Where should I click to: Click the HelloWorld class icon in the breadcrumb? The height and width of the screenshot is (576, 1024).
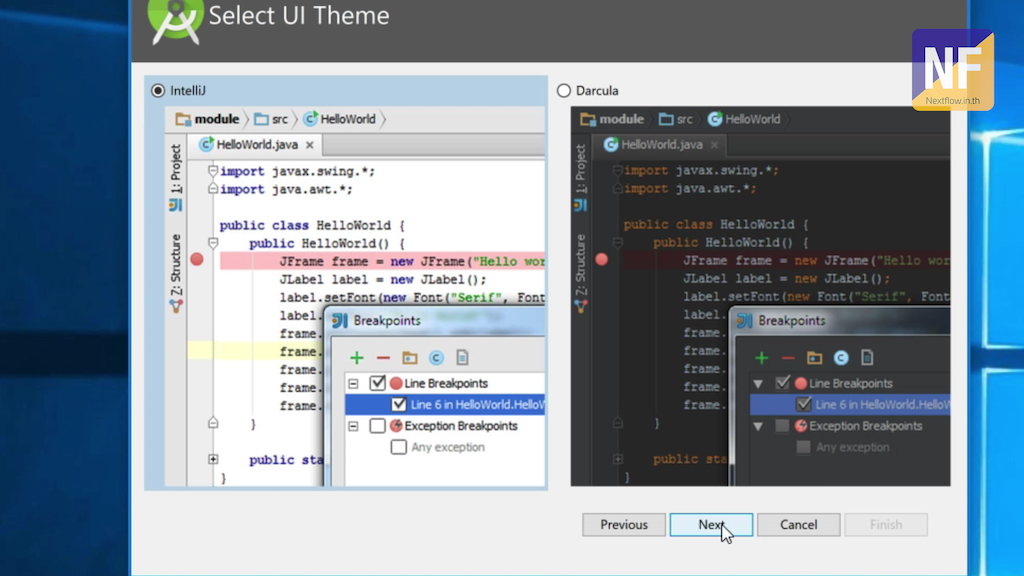coord(312,118)
